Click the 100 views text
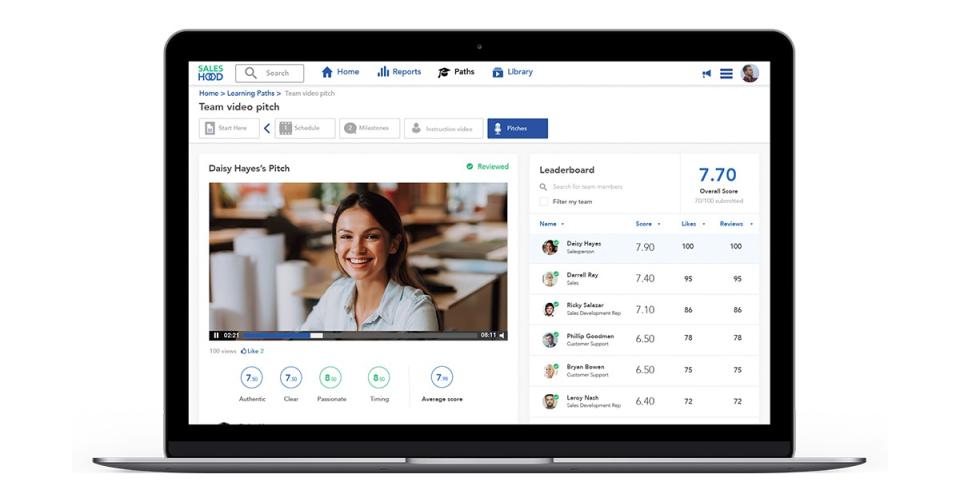This screenshot has width=960, height=502. tap(223, 351)
